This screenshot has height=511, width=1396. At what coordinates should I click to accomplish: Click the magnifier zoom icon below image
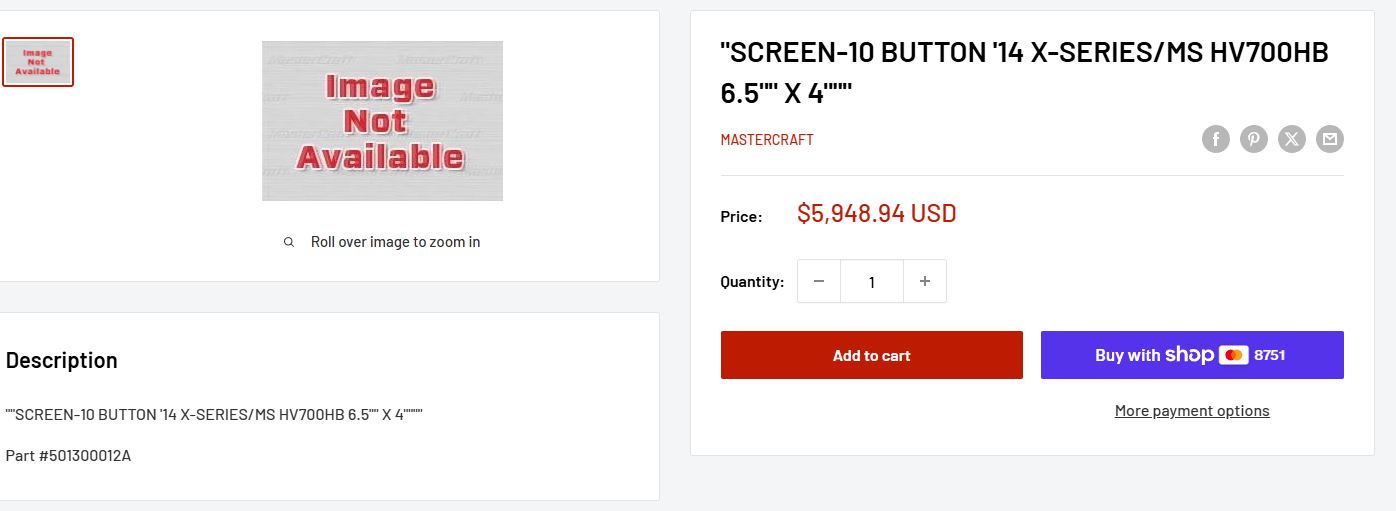click(x=289, y=242)
